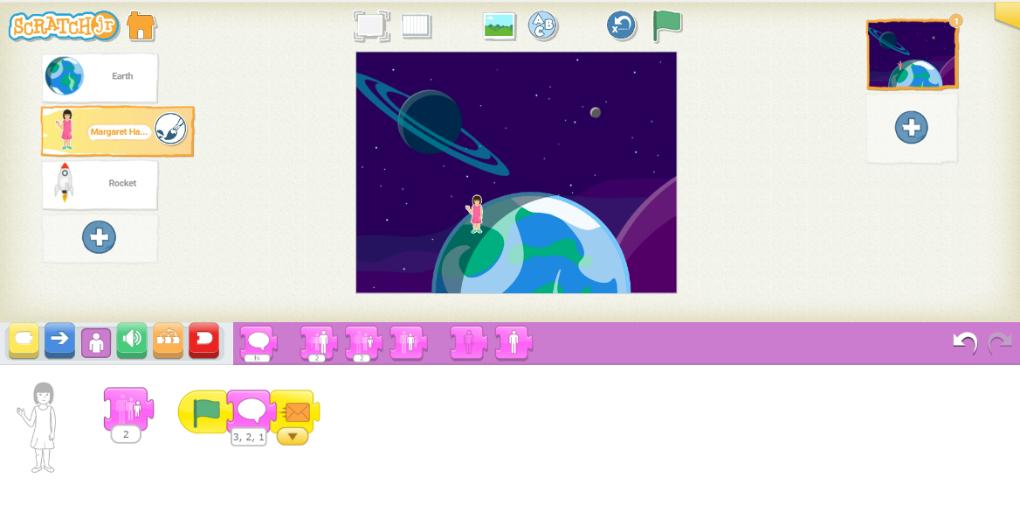Viewport: 1020px width, 520px height.
Task: Add a new page
Action: 911,128
